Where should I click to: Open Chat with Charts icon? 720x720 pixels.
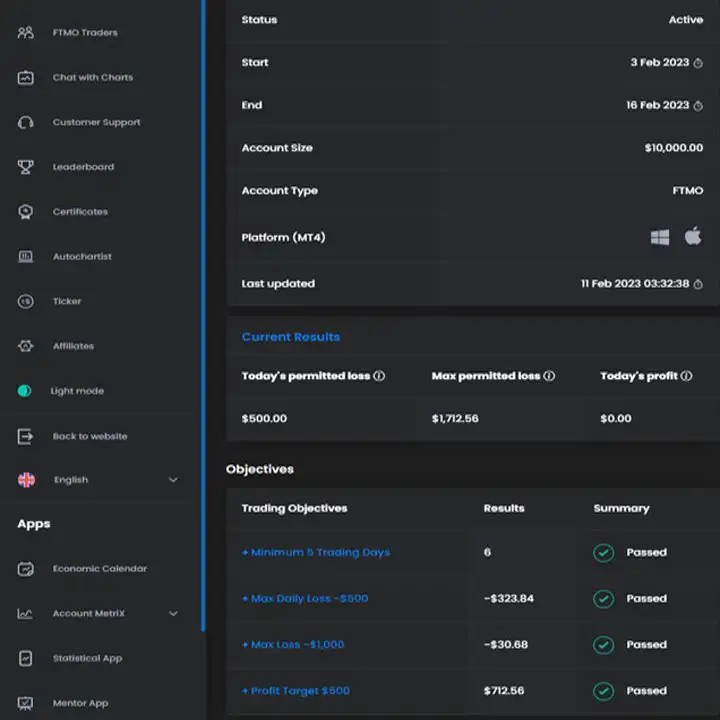[x=26, y=78]
